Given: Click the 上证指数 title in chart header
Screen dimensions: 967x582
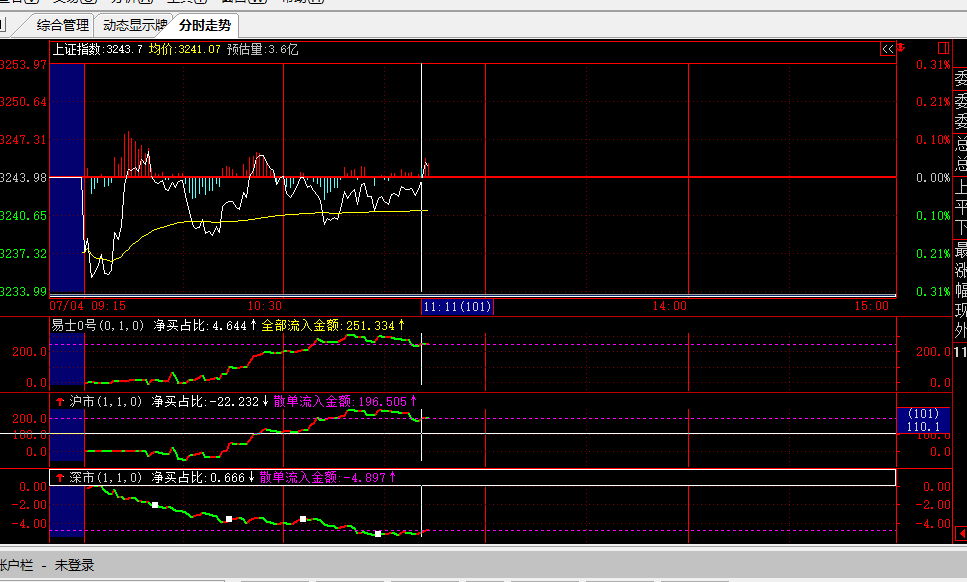Looking at the screenshot, I should tap(76, 48).
